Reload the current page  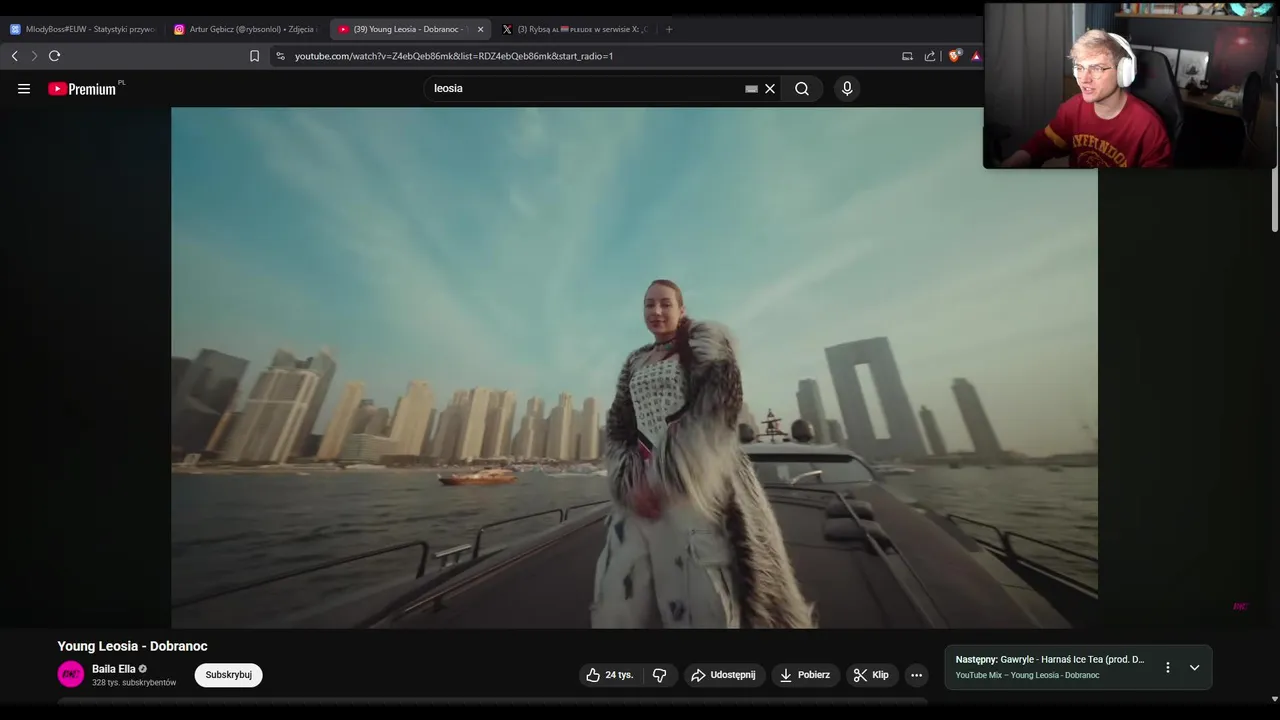[54, 56]
